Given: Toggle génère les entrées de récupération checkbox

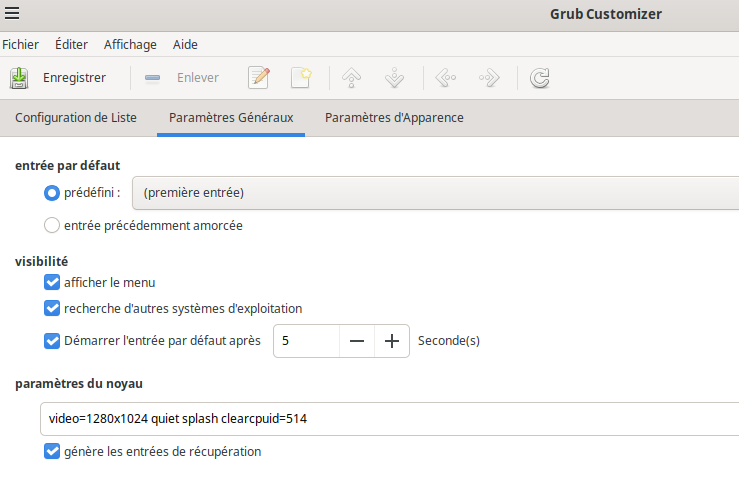Looking at the screenshot, I should 52,451.
